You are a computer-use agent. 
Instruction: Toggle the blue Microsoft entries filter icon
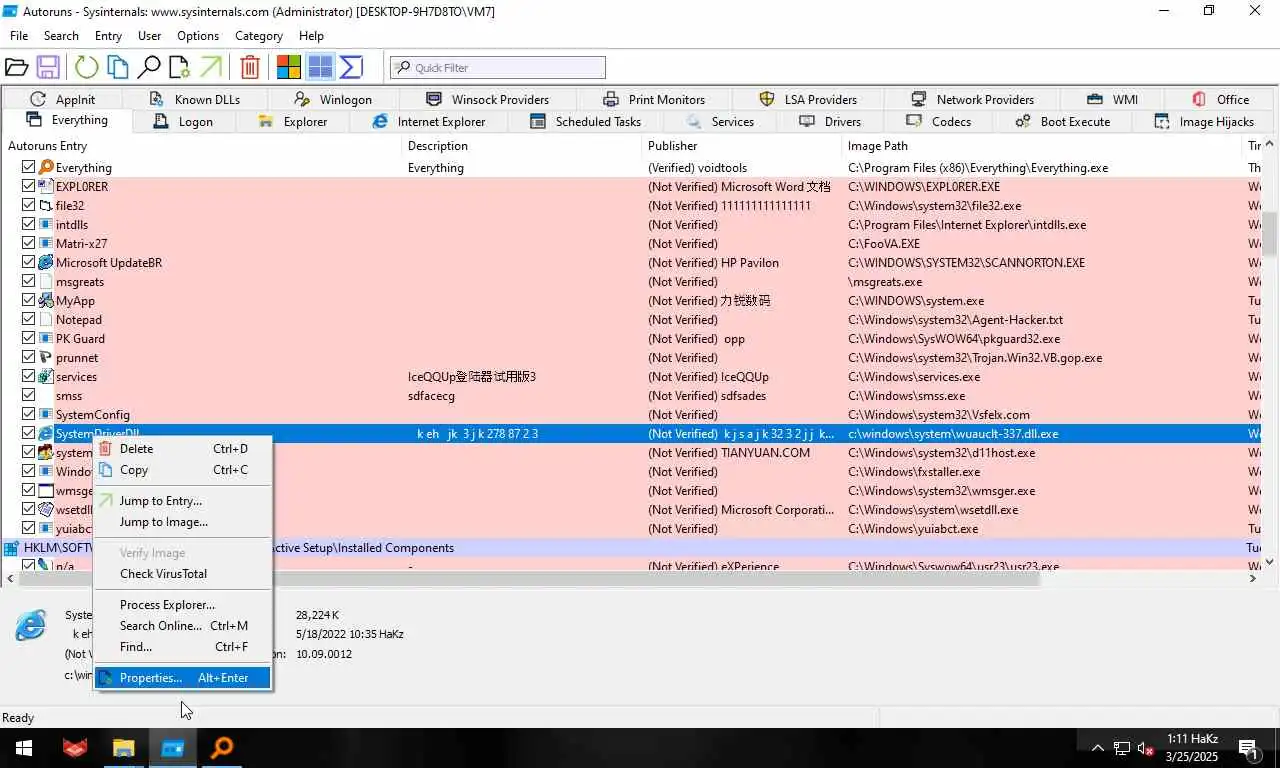(x=320, y=67)
